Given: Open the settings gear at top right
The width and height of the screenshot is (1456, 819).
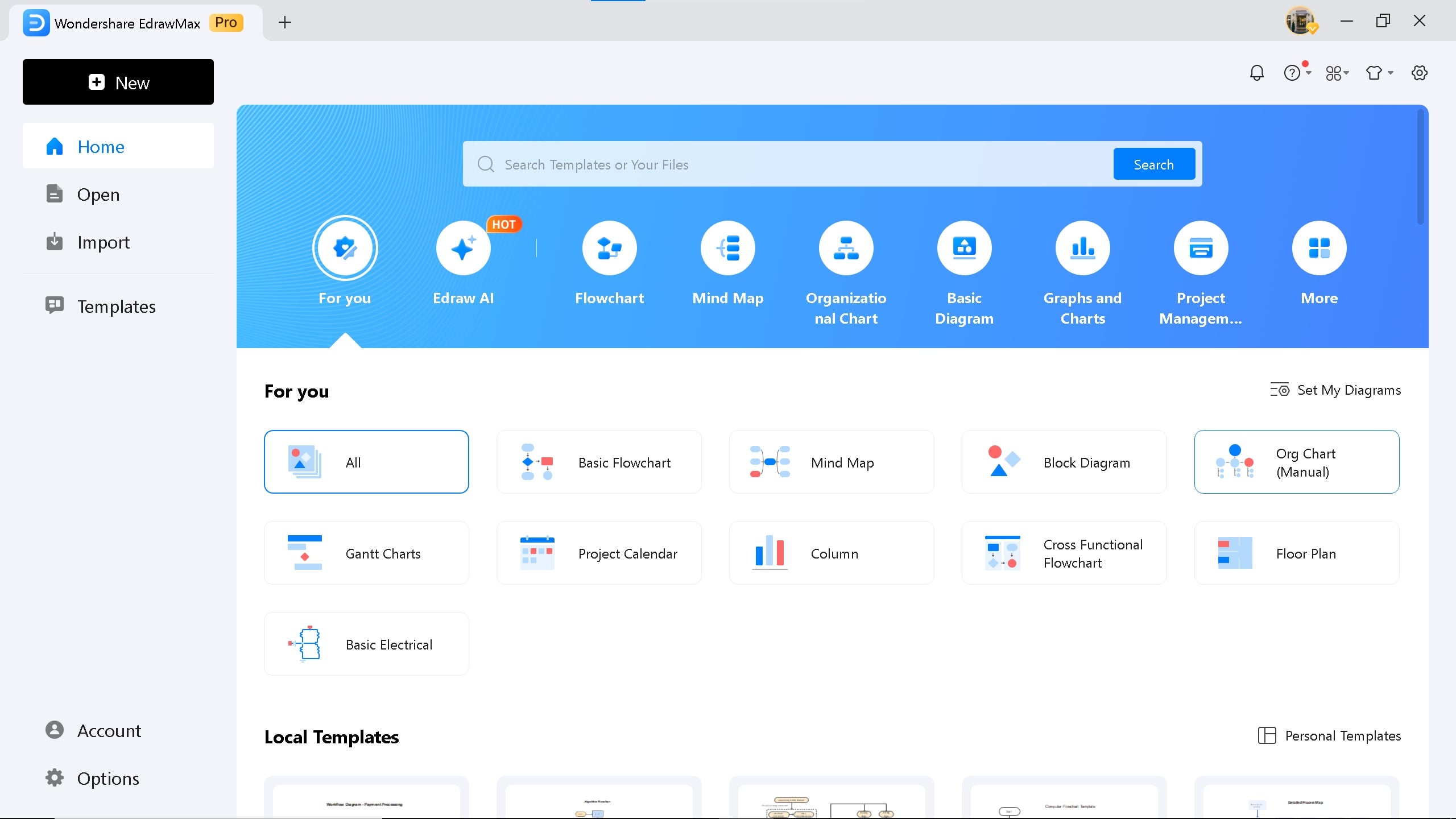Looking at the screenshot, I should click(1419, 73).
